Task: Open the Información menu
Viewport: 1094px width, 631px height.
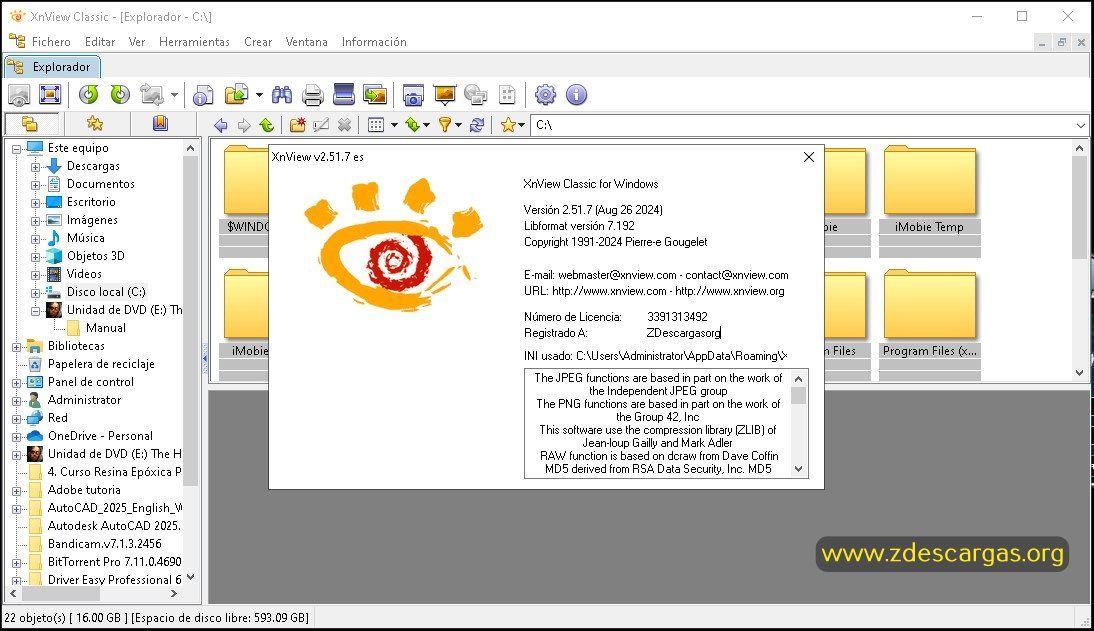Action: 374,42
